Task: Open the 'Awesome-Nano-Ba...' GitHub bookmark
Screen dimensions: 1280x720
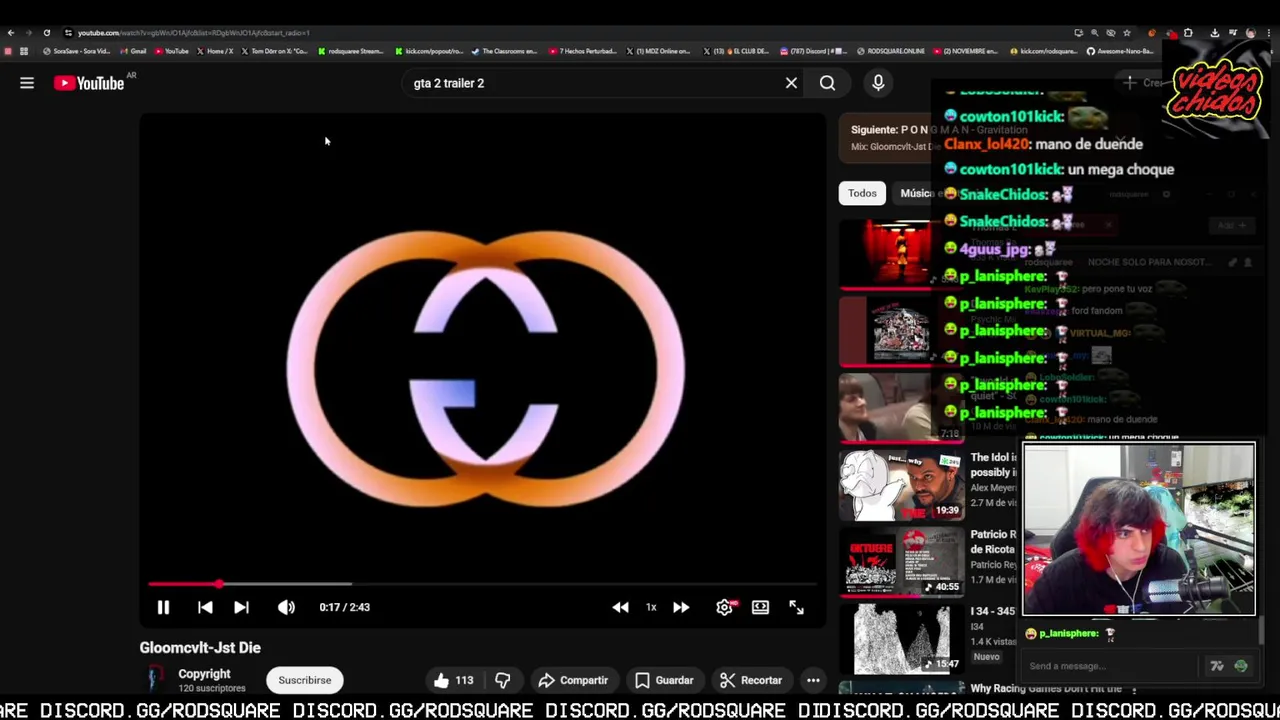Action: pyautogui.click(x=1120, y=51)
